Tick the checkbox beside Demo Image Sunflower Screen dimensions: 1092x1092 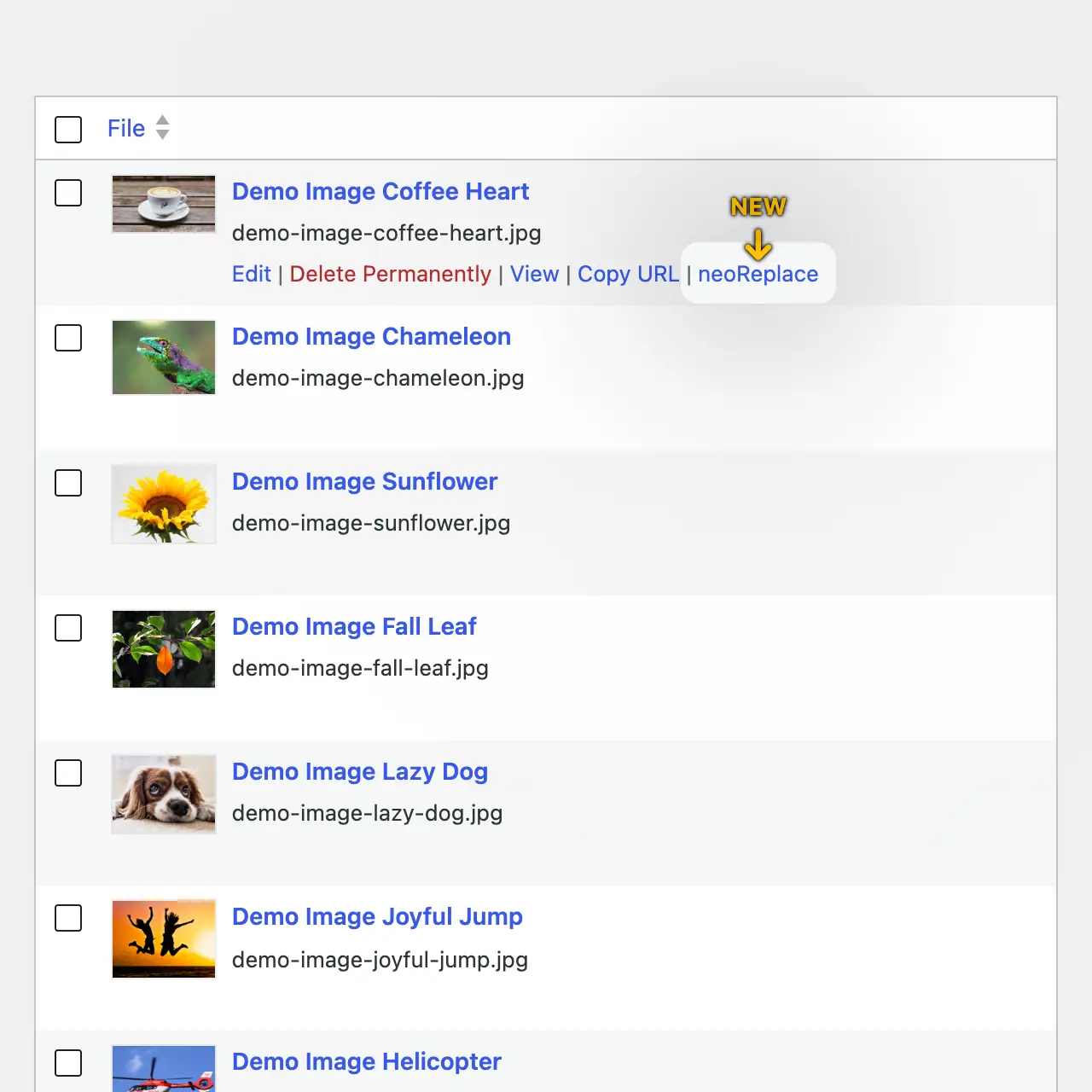pyautogui.click(x=68, y=483)
